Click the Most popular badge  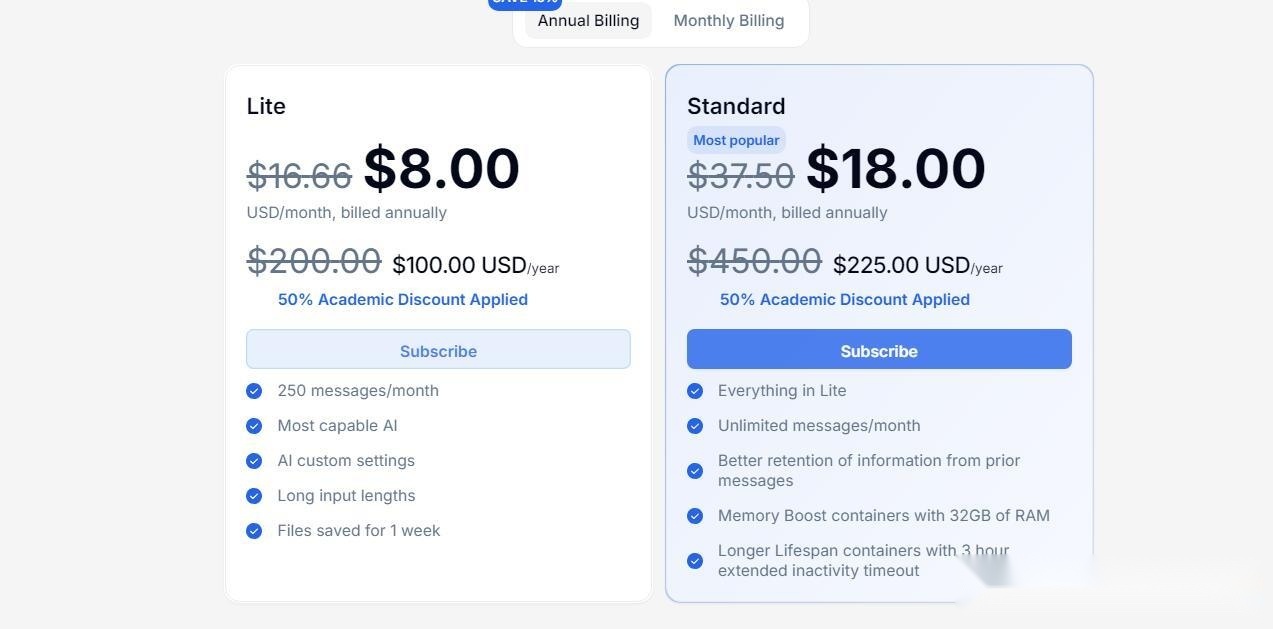pyautogui.click(x=736, y=140)
